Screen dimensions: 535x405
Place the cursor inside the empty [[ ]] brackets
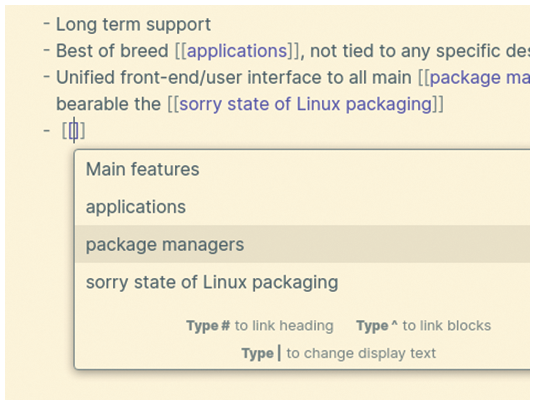[x=74, y=130]
